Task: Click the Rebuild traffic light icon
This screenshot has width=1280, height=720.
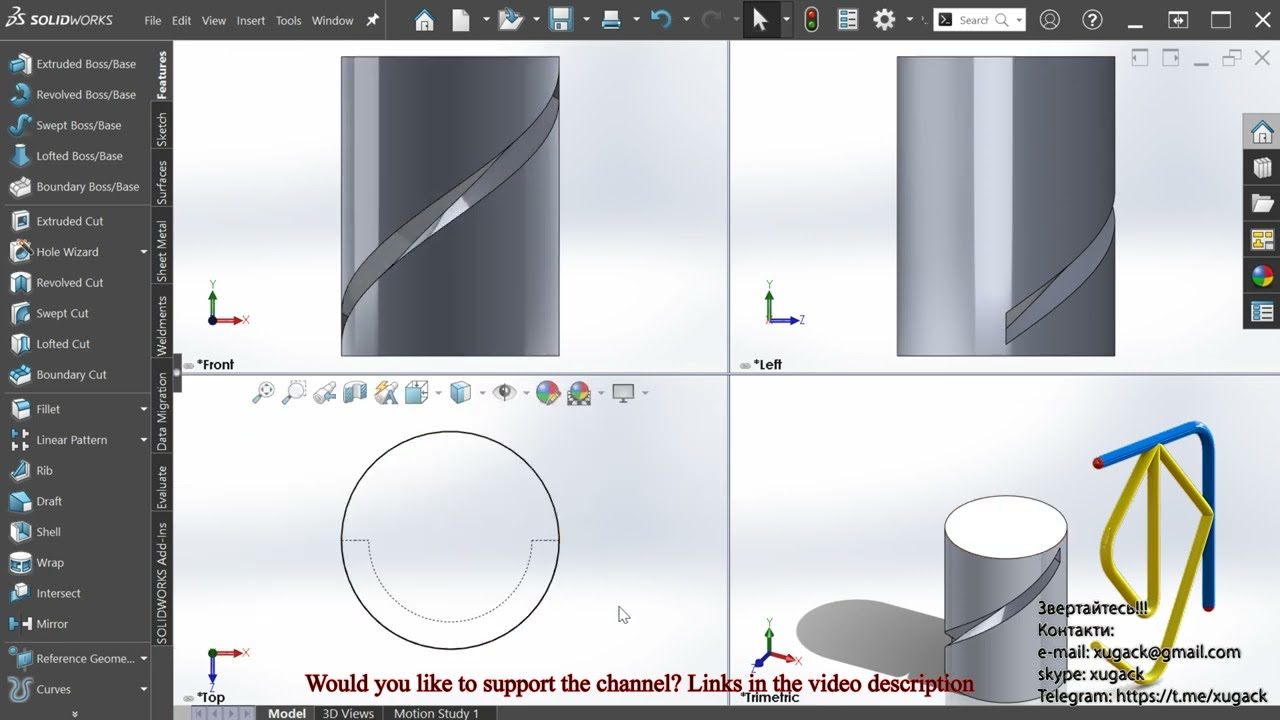Action: (811, 20)
